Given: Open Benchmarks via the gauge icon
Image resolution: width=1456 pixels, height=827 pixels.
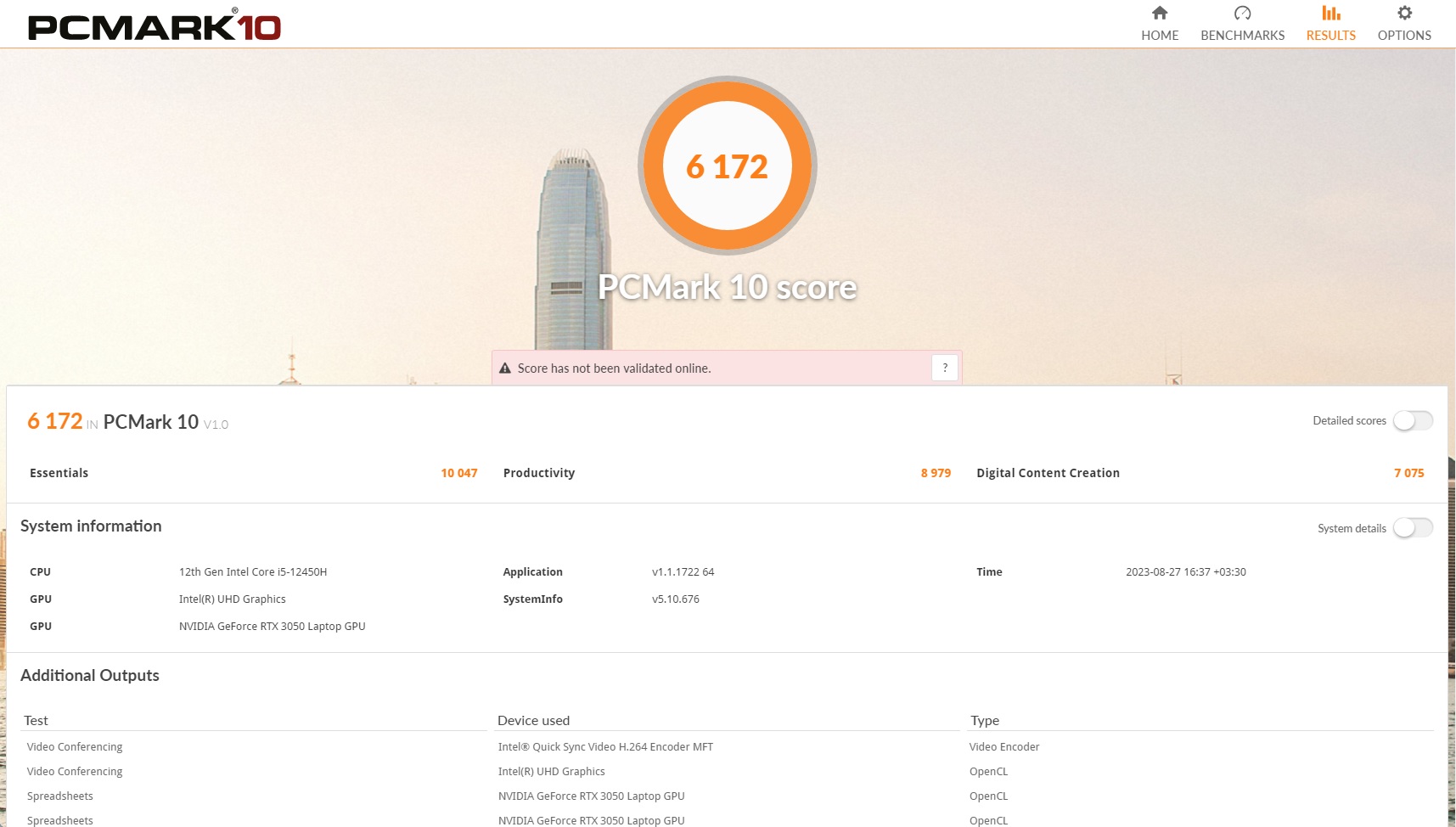Looking at the screenshot, I should tap(1242, 13).
